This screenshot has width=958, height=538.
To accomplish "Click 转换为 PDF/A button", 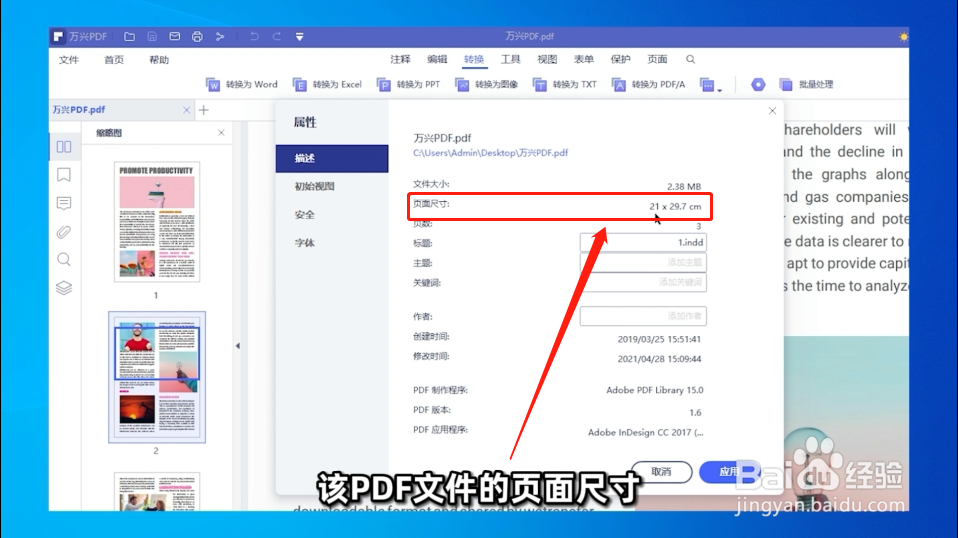I will [649, 84].
